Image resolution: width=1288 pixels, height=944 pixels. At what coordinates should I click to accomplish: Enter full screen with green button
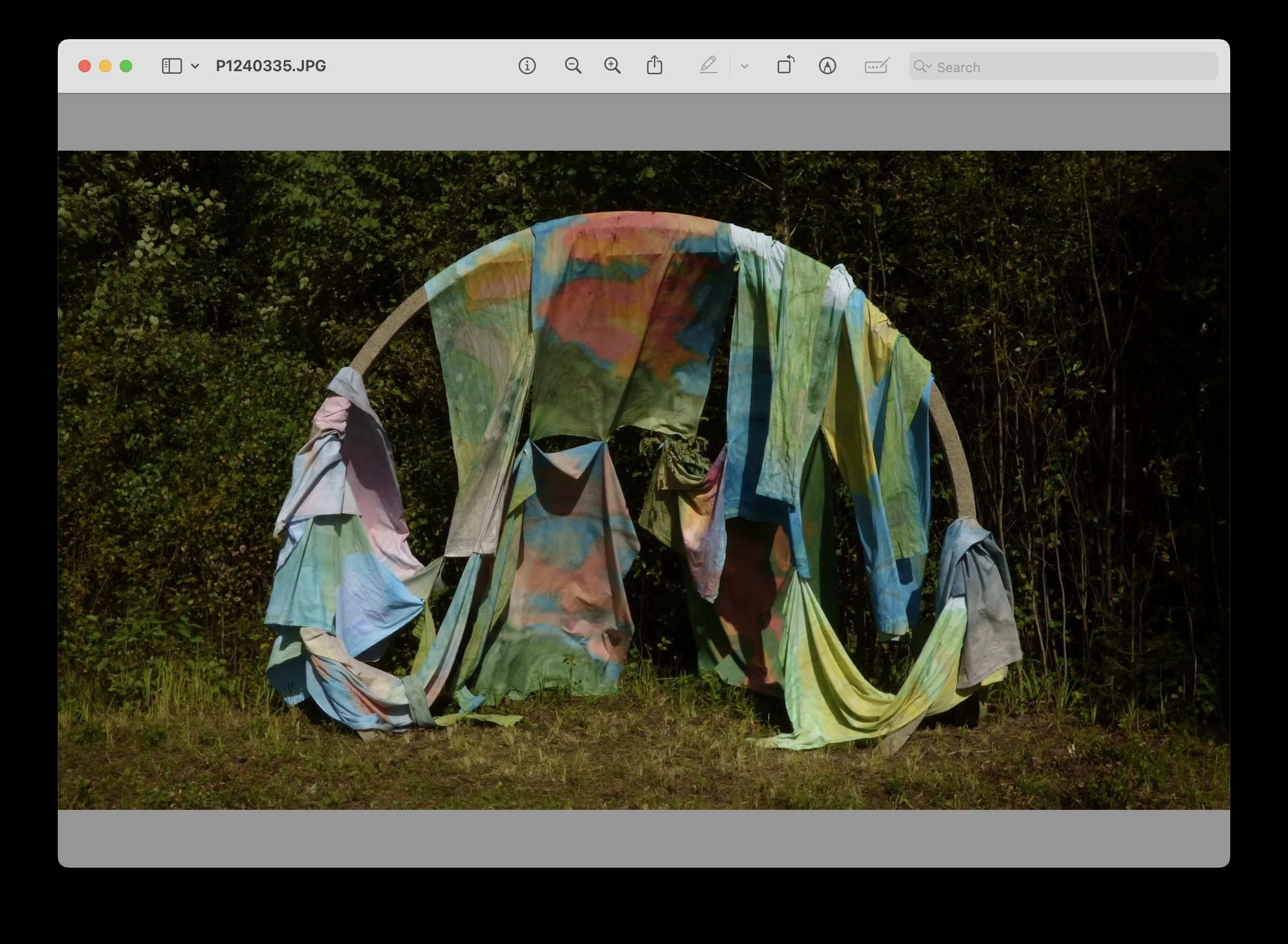point(126,66)
